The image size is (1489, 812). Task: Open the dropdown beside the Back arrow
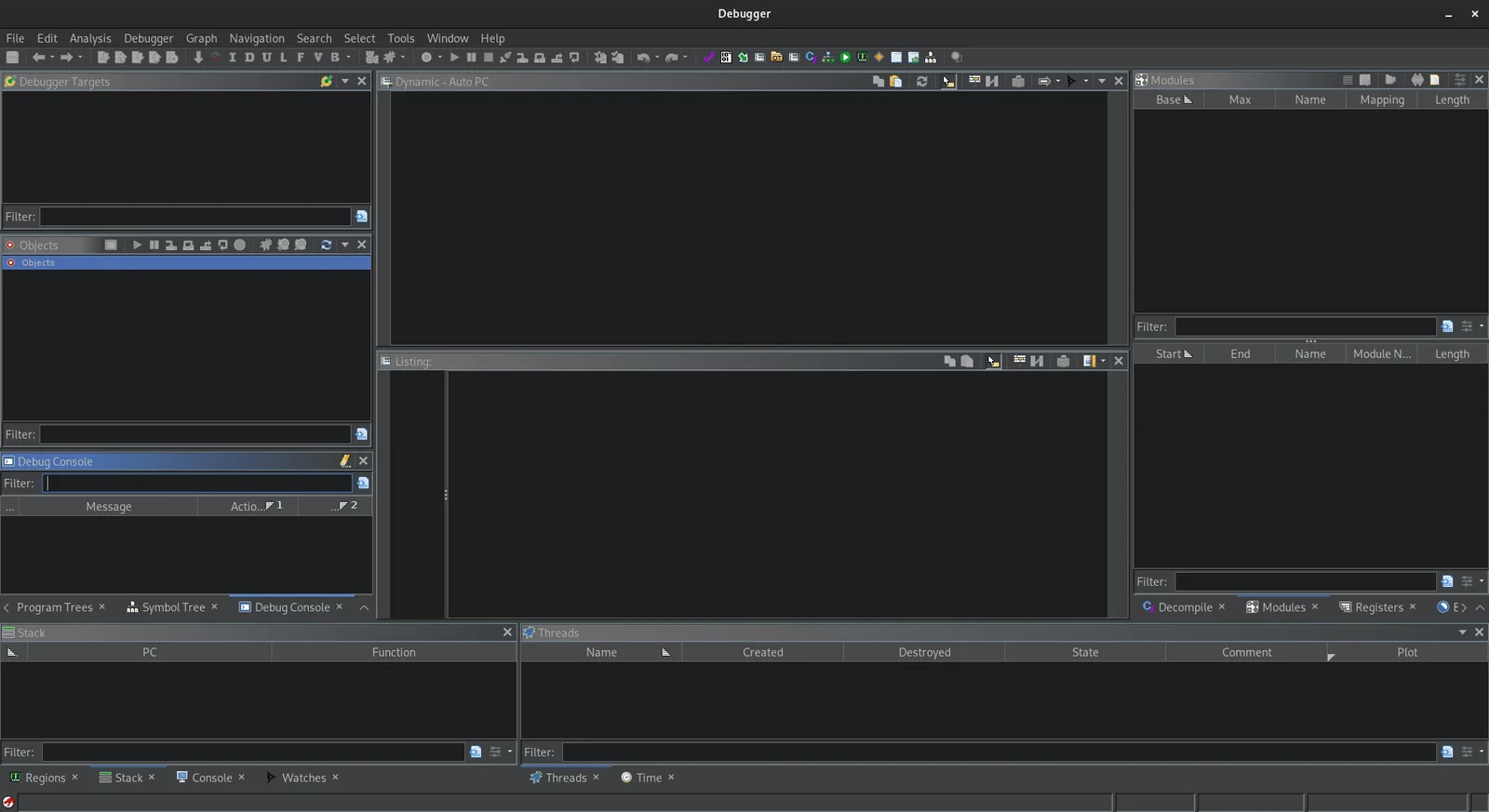(x=52, y=57)
